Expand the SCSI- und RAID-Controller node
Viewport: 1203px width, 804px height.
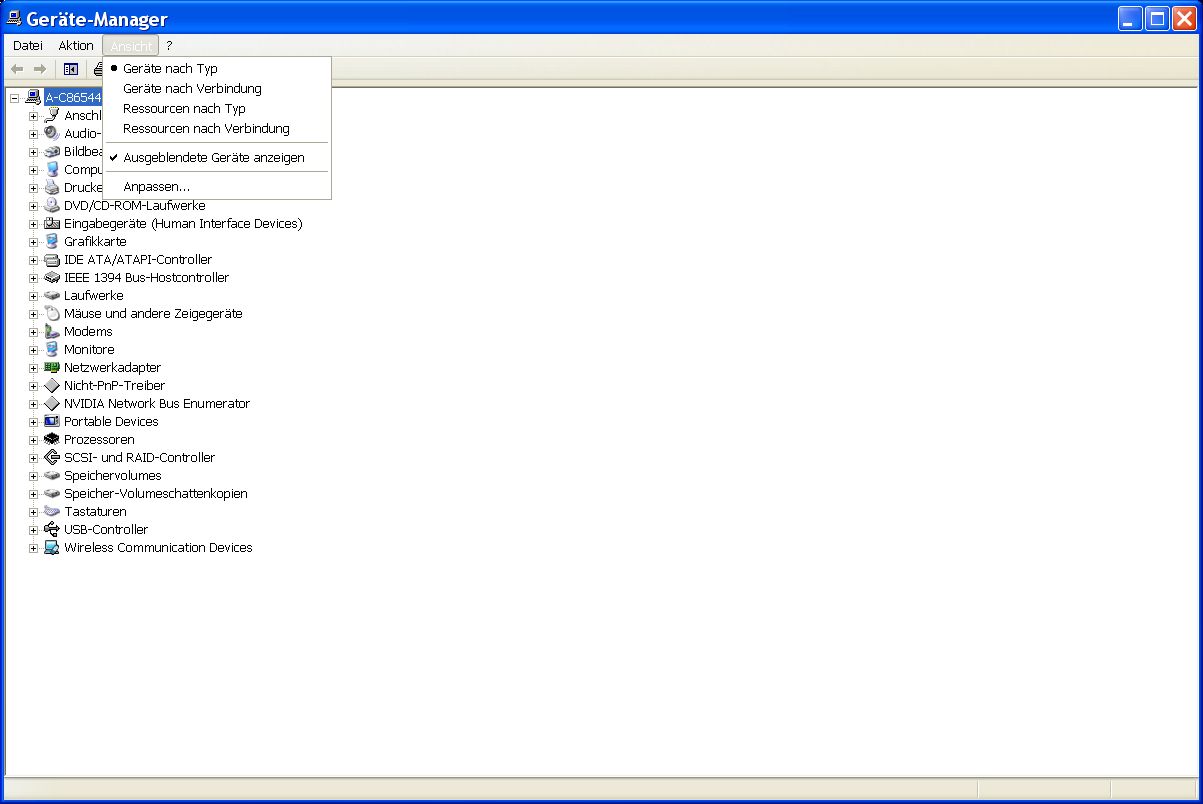[x=33, y=457]
